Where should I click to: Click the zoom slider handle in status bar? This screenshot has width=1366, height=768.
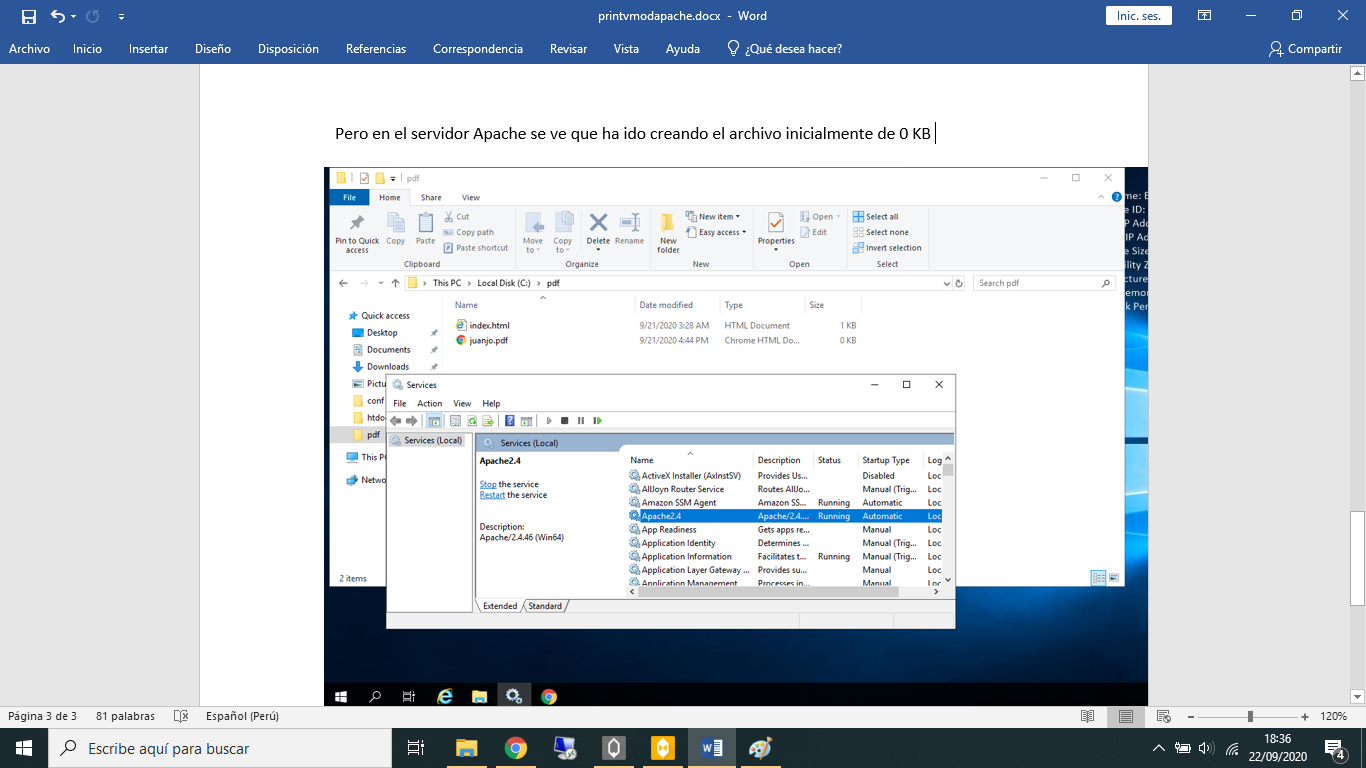1250,716
